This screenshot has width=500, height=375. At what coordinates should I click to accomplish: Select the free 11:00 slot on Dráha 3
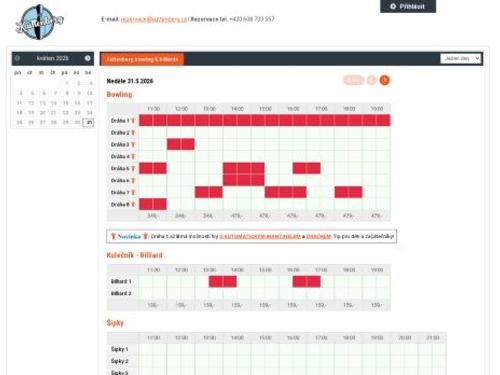click(x=146, y=145)
